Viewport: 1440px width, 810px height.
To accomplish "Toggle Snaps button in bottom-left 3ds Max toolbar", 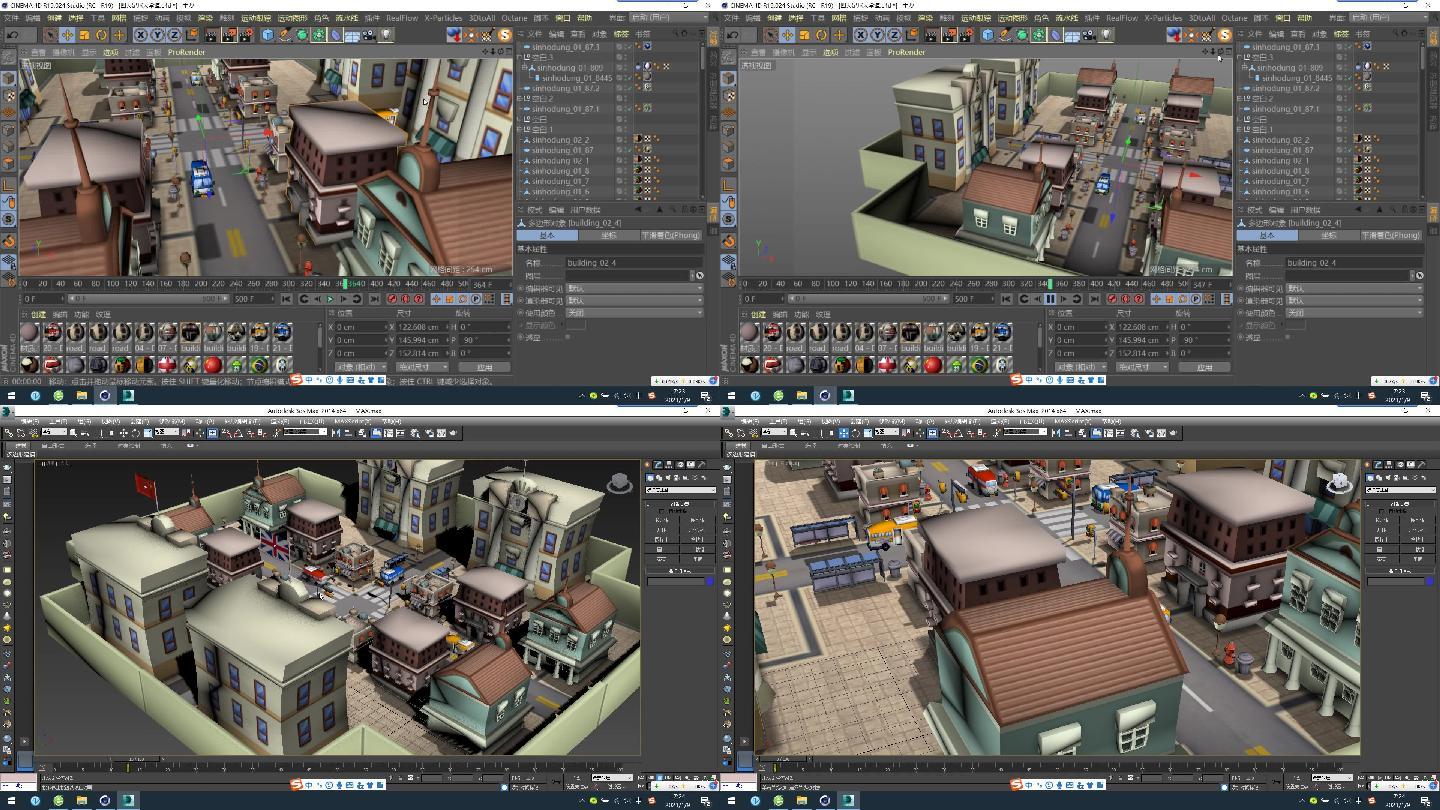I will [226, 432].
